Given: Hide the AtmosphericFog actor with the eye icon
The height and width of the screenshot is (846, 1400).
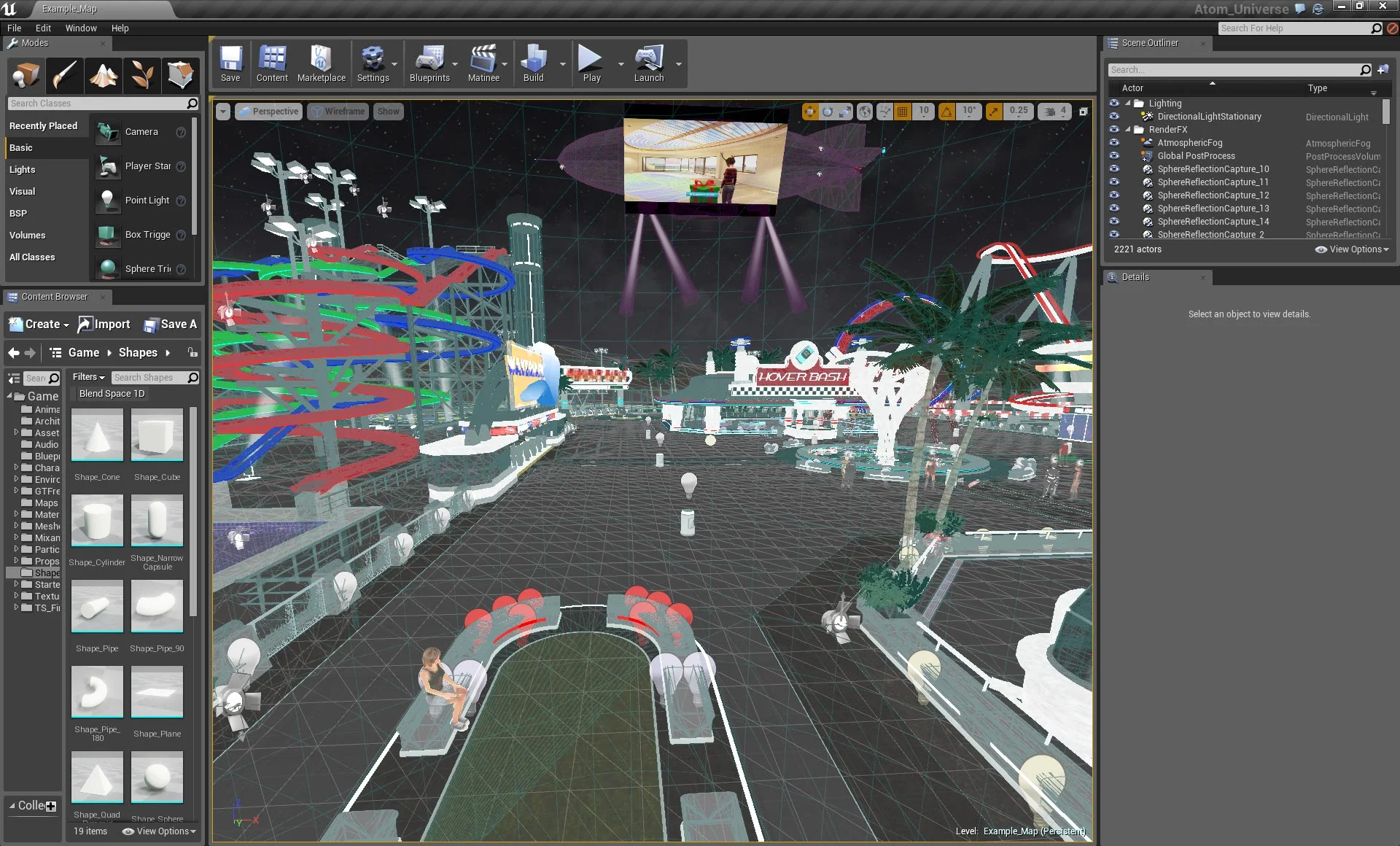Looking at the screenshot, I should pyautogui.click(x=1114, y=143).
